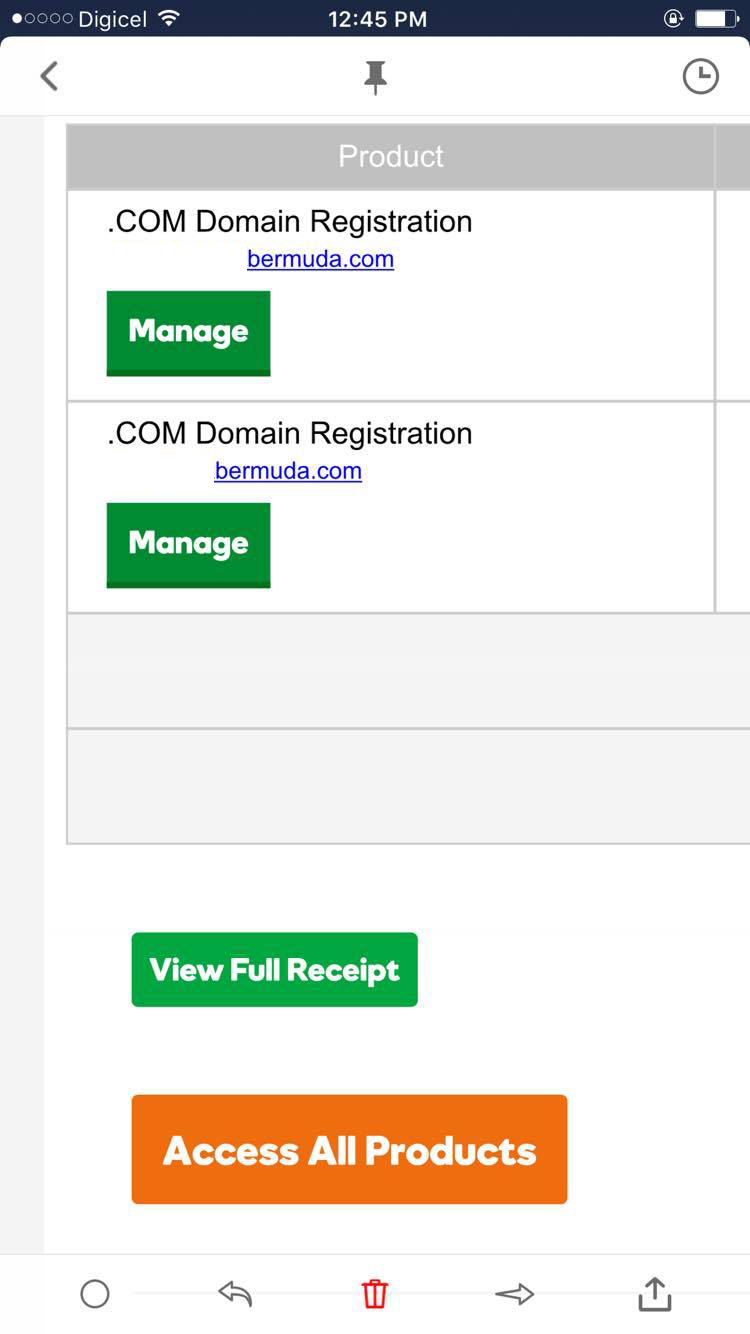Click View Full Receipt button
This screenshot has height=1334, width=750.
click(x=274, y=969)
